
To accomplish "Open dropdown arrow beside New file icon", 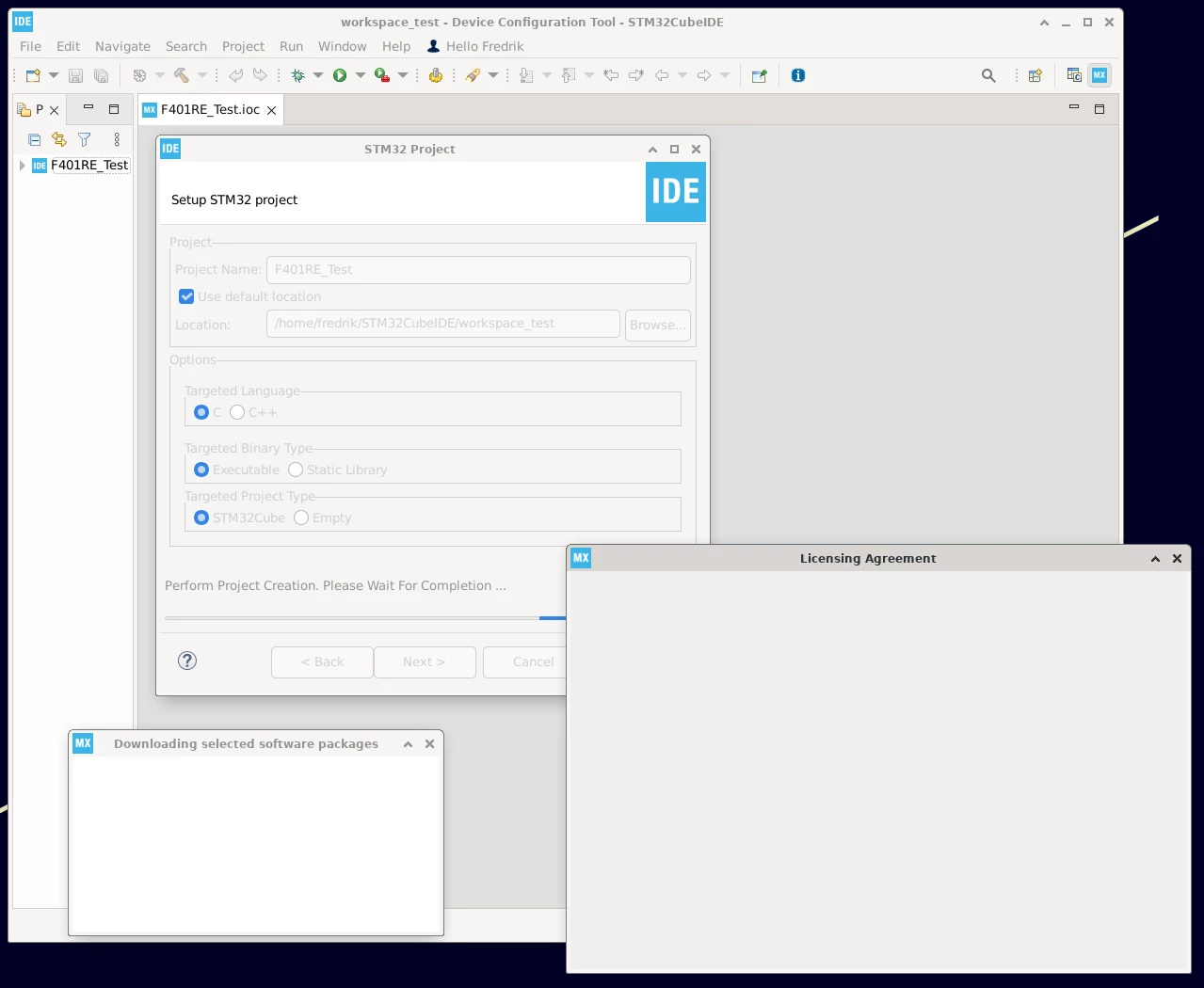I will pyautogui.click(x=53, y=75).
